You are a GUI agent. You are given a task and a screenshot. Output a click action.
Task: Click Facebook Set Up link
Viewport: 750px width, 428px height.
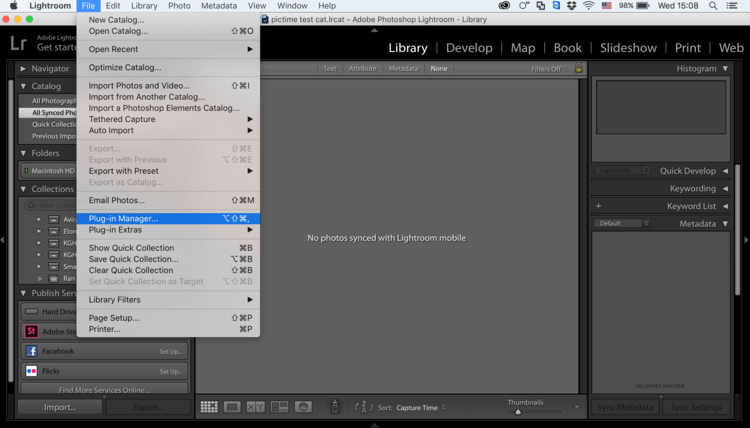171,351
